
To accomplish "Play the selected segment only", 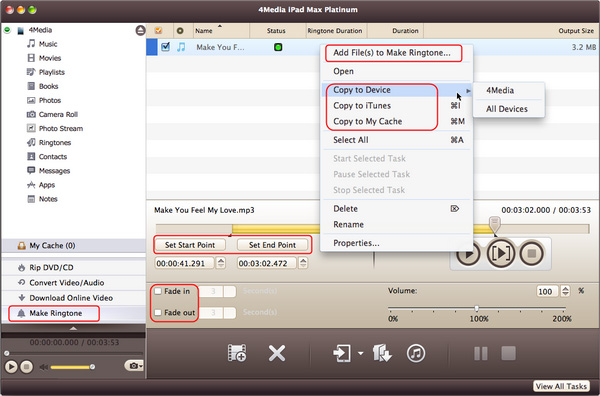I will pos(500,253).
